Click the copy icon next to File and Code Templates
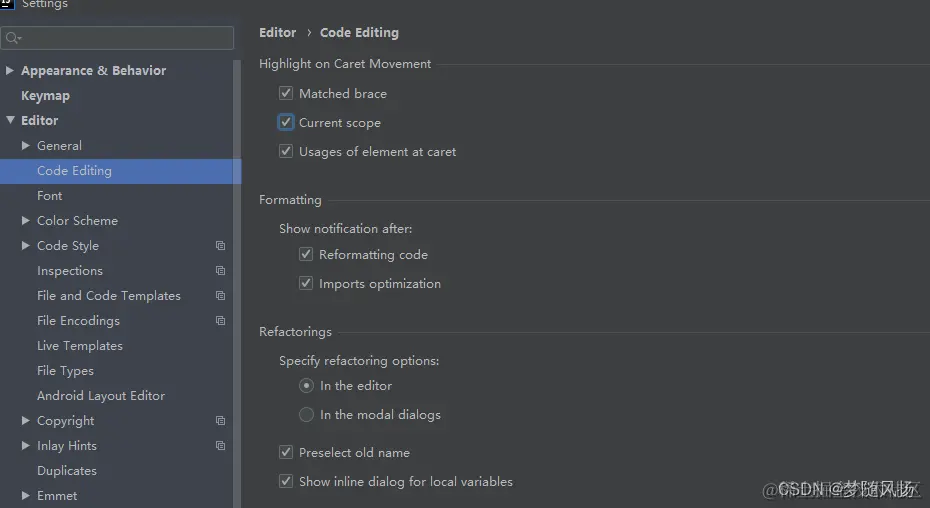Image resolution: width=930 pixels, height=508 pixels. pos(221,296)
